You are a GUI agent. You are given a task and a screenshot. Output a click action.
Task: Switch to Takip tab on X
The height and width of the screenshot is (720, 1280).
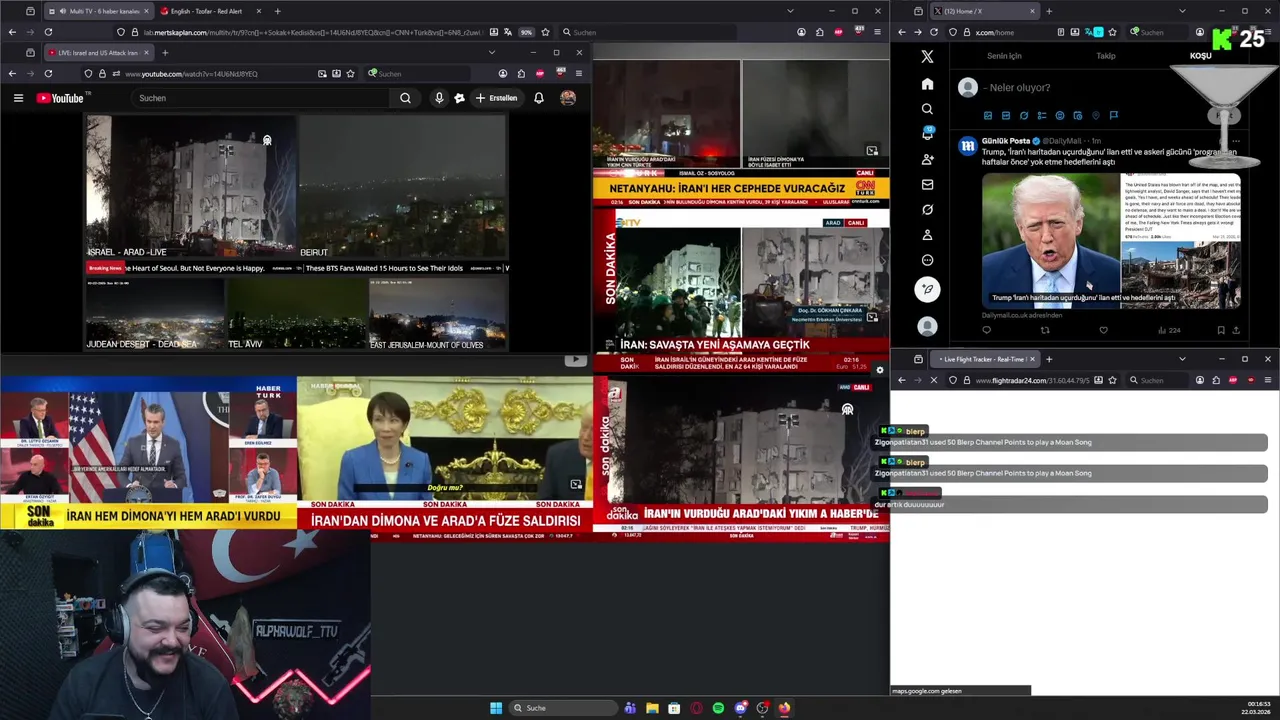[1106, 56]
